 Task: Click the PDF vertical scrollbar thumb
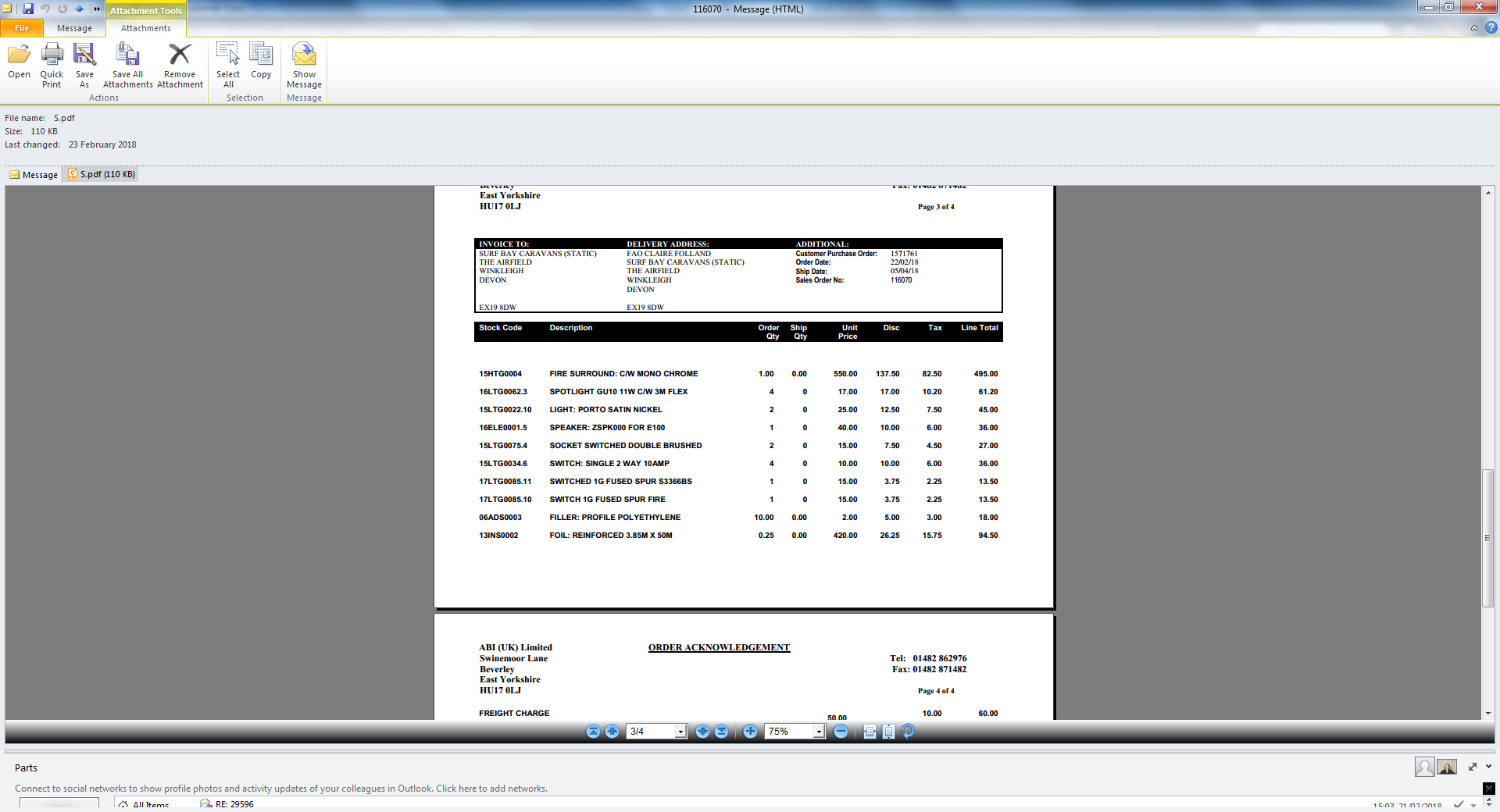1487,537
